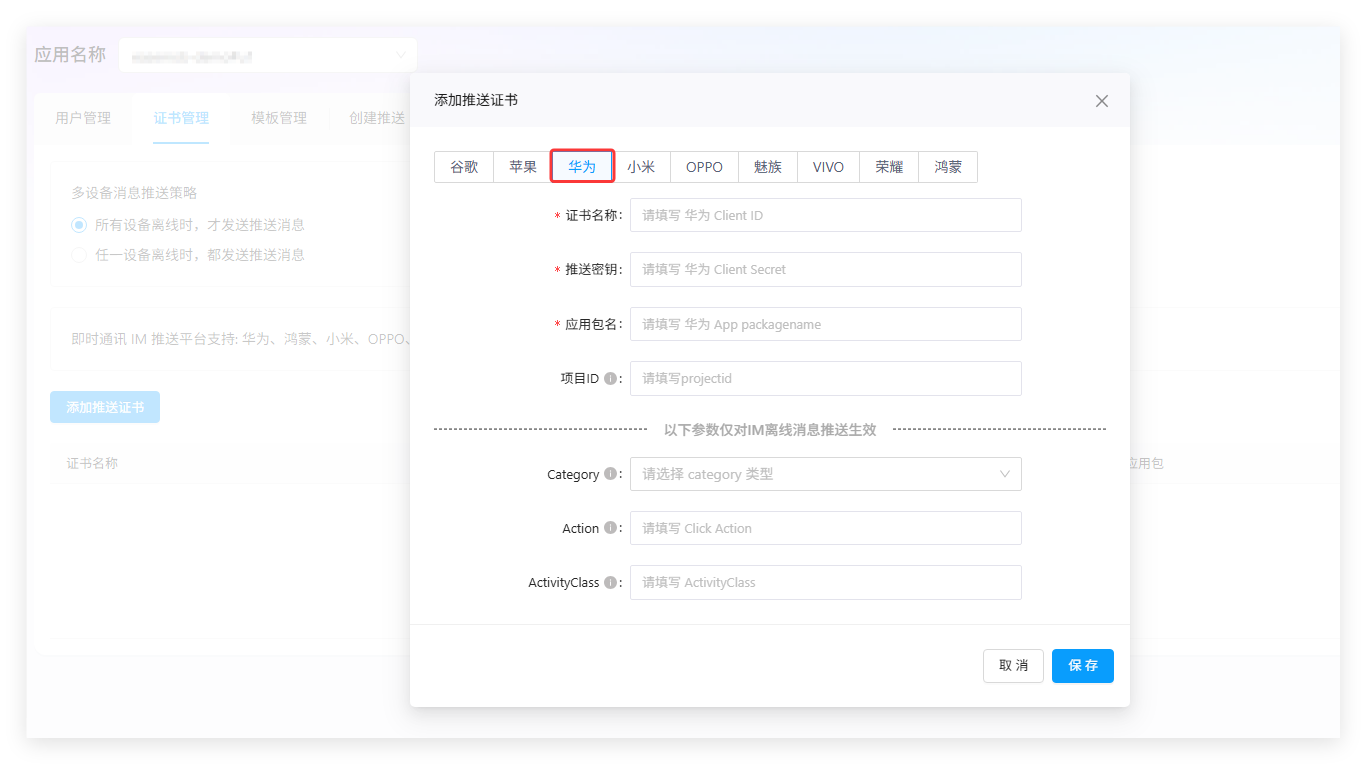Switch to 谷歌 certificate tab
Screen dimensions: 1366x764
(464, 167)
